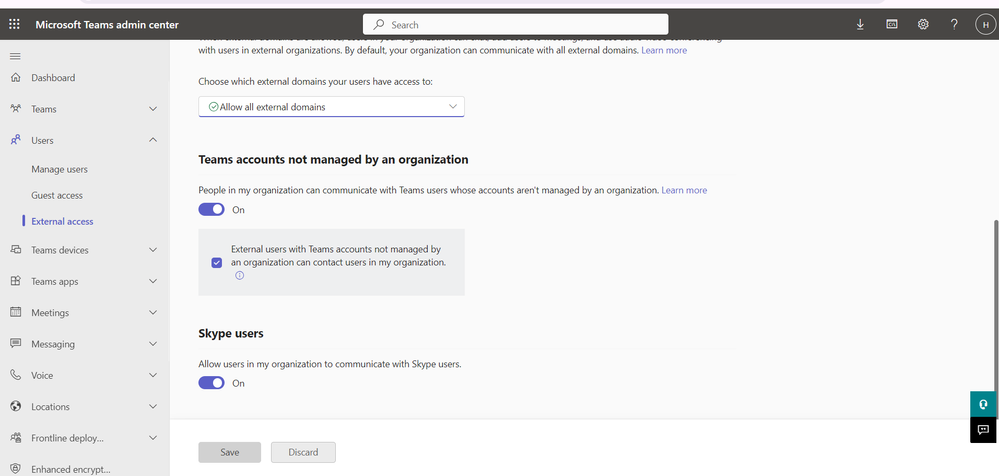Open the settings gear icon
The image size is (999, 476).
click(x=923, y=25)
